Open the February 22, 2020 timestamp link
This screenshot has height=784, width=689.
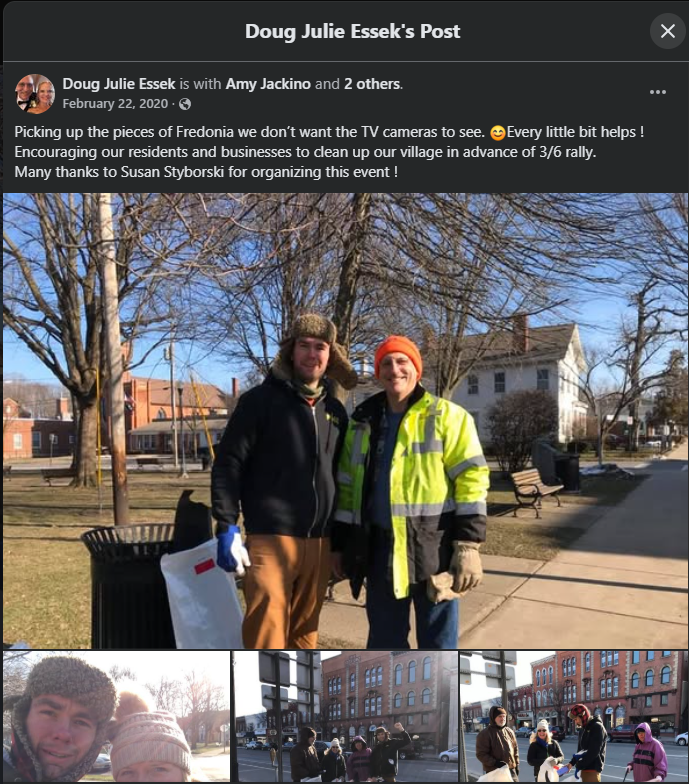coord(115,104)
